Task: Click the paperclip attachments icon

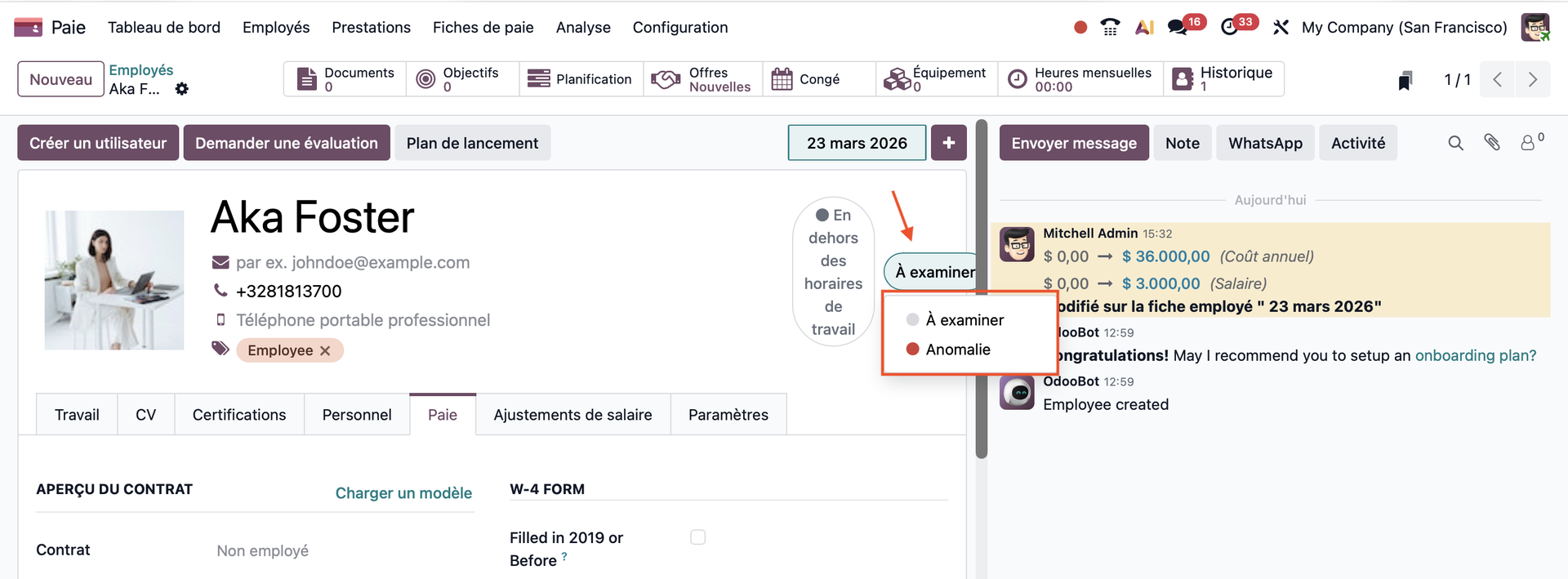Action: [x=1492, y=143]
